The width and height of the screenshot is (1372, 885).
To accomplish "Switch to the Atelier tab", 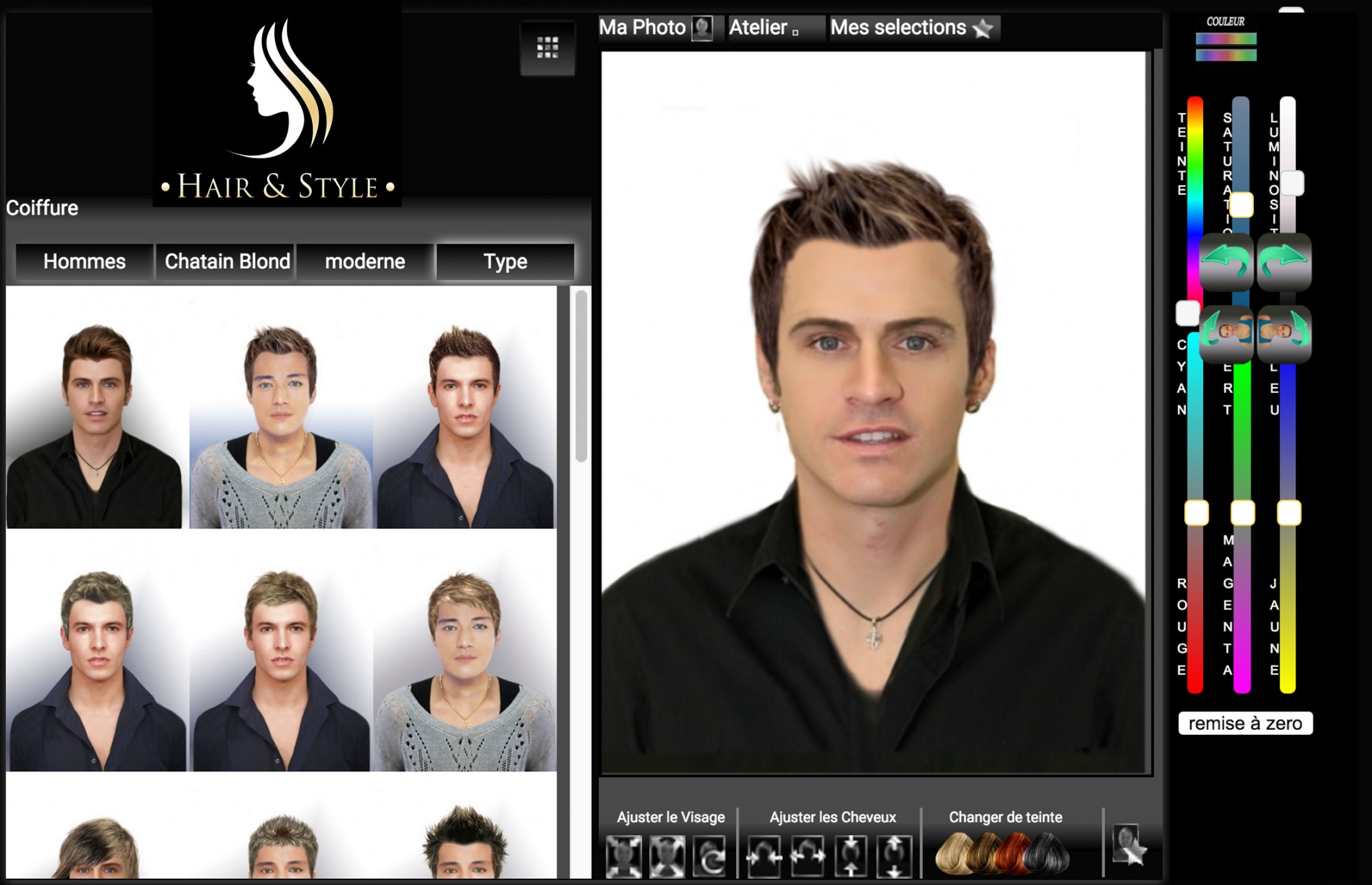I will tap(776, 28).
